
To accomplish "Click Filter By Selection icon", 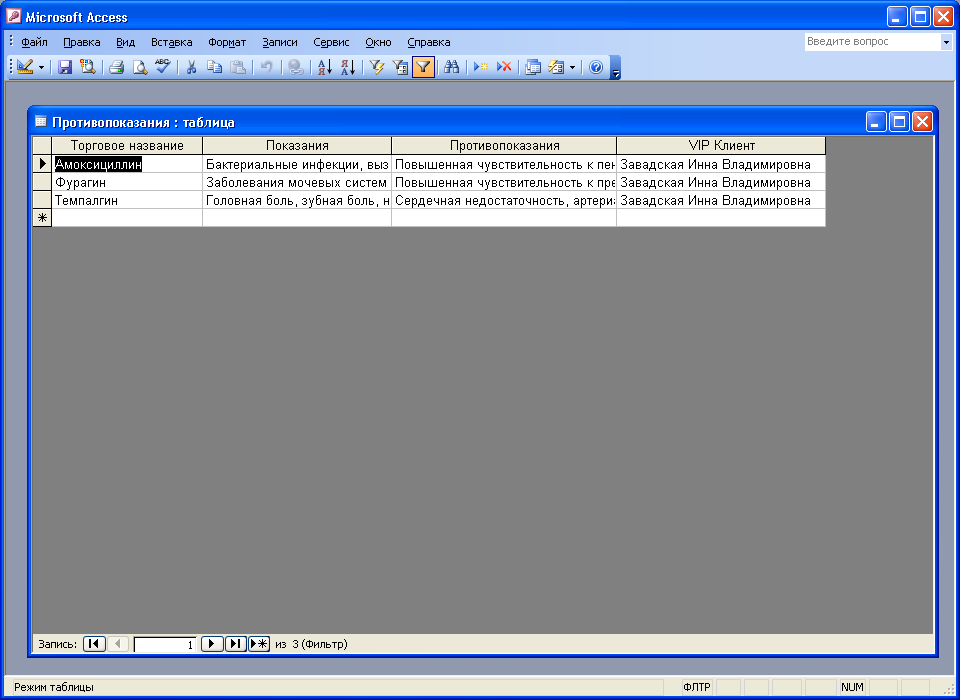I will (x=377, y=67).
